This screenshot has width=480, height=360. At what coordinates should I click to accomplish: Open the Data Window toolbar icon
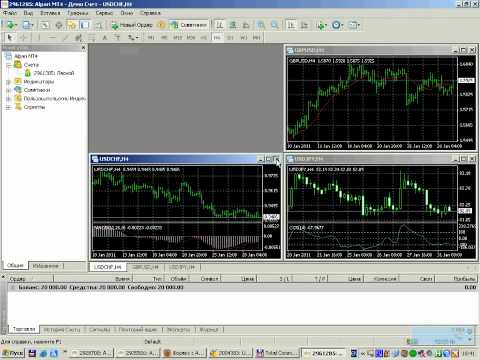coord(59,25)
